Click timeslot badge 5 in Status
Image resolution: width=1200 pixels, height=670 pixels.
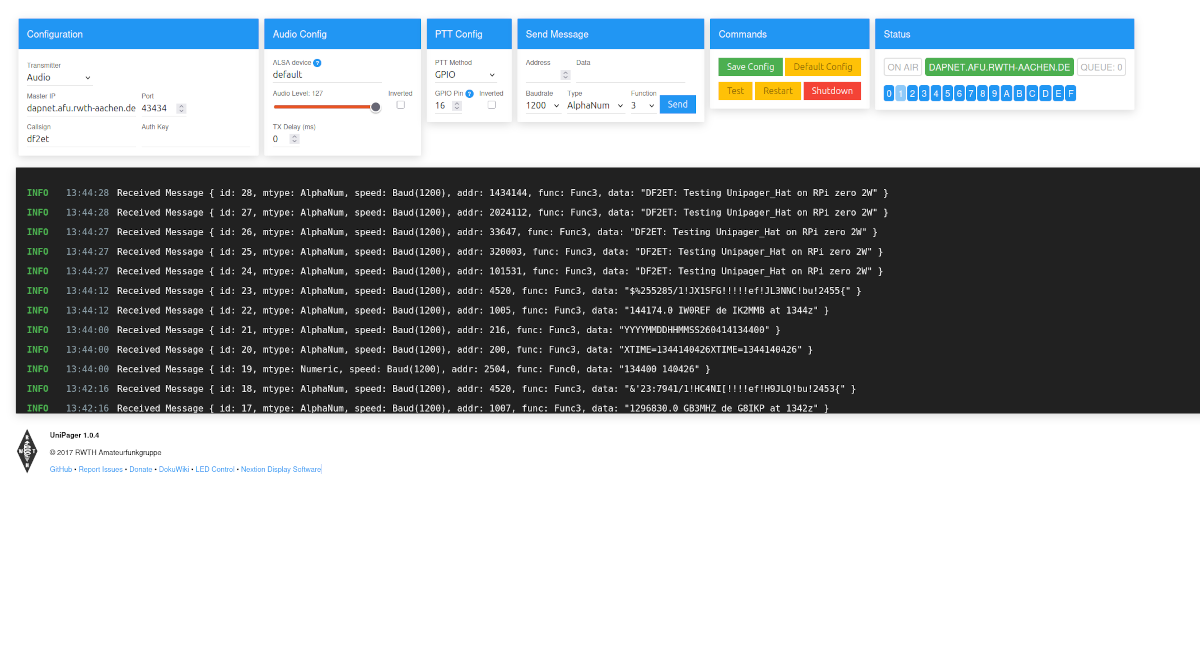(948, 93)
